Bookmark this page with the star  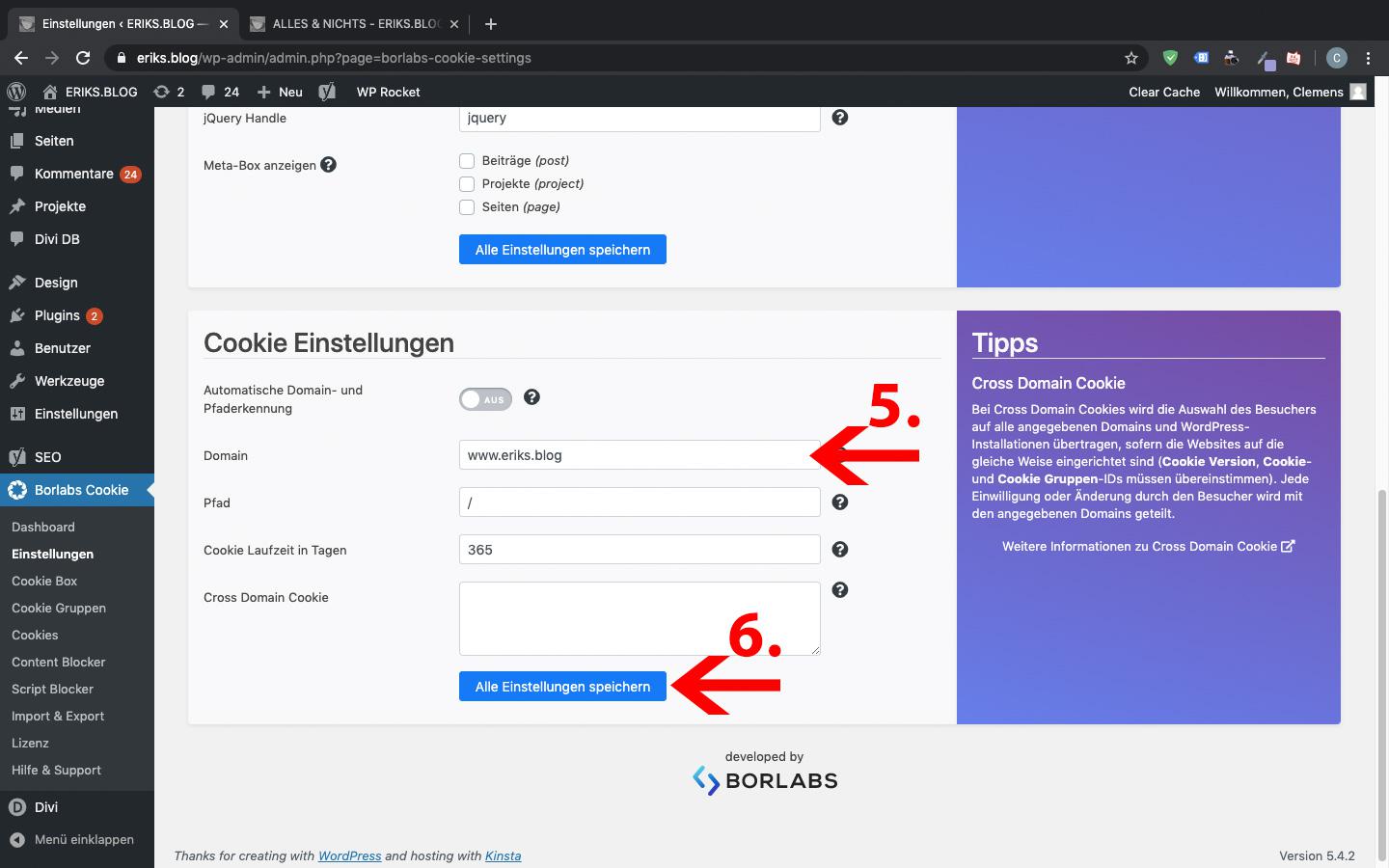1131,58
